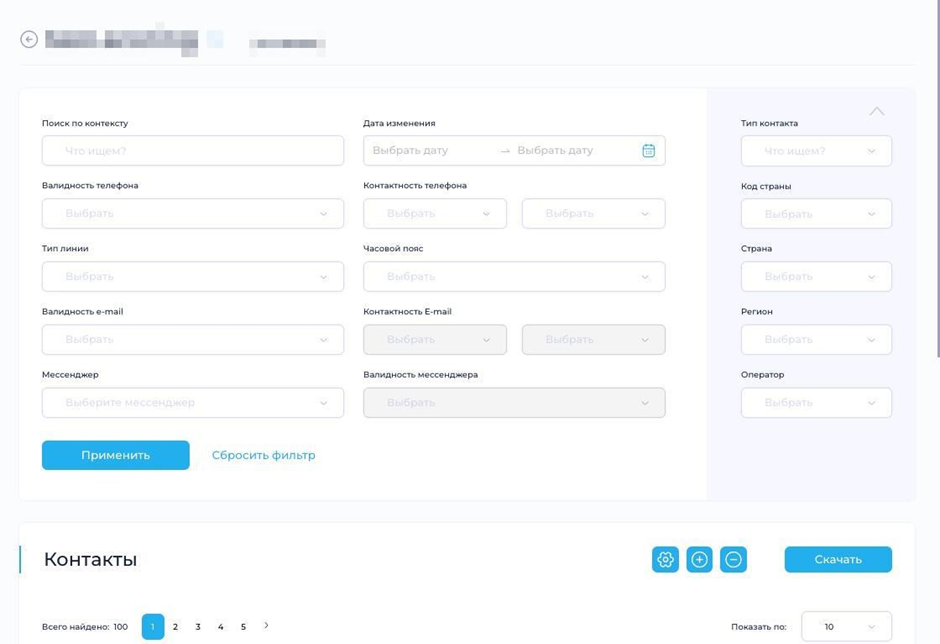Go to page 2 of contacts
940x644 pixels.
pyautogui.click(x=175, y=627)
